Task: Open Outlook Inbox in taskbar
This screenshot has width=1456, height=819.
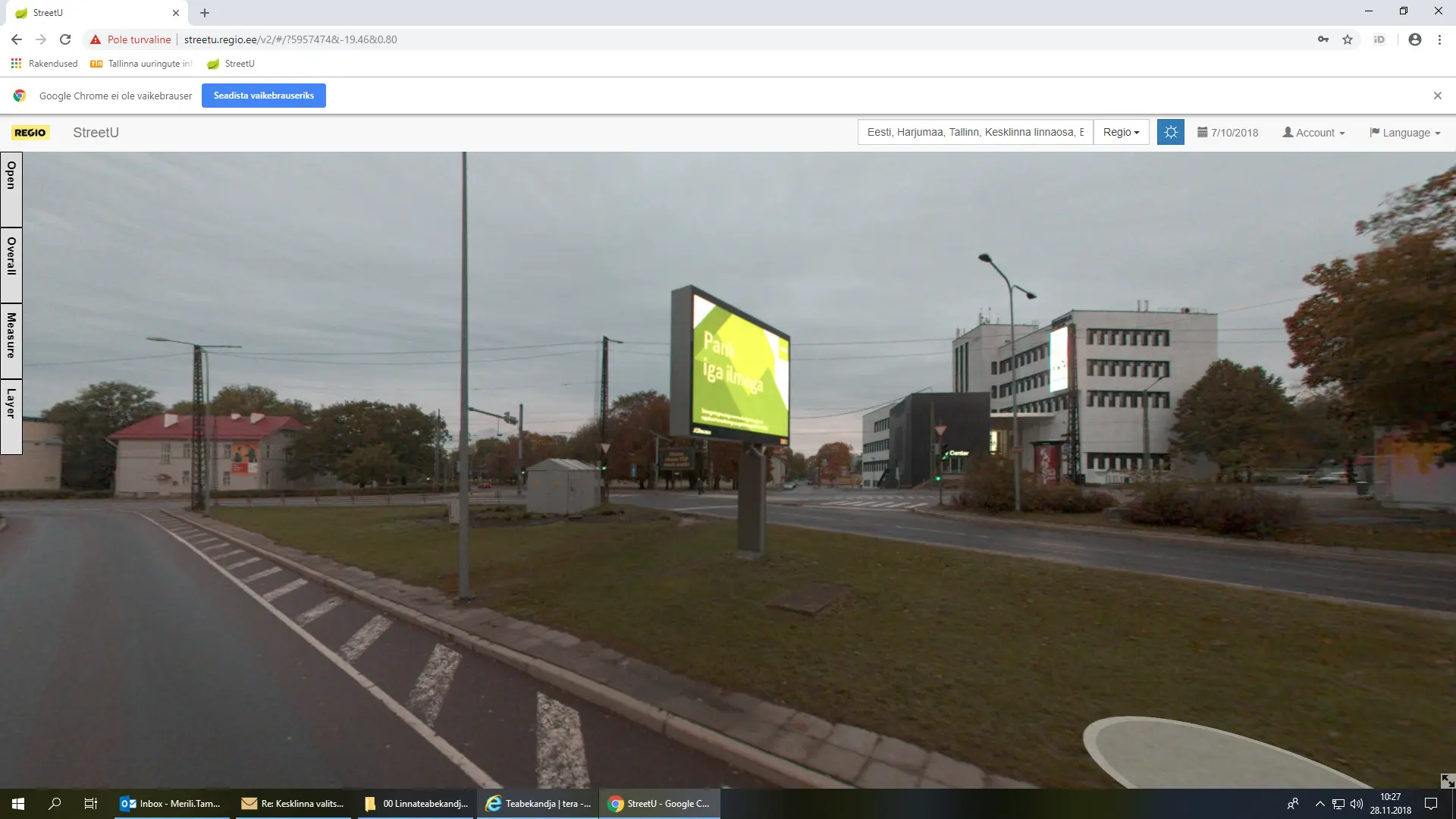Action: click(172, 804)
